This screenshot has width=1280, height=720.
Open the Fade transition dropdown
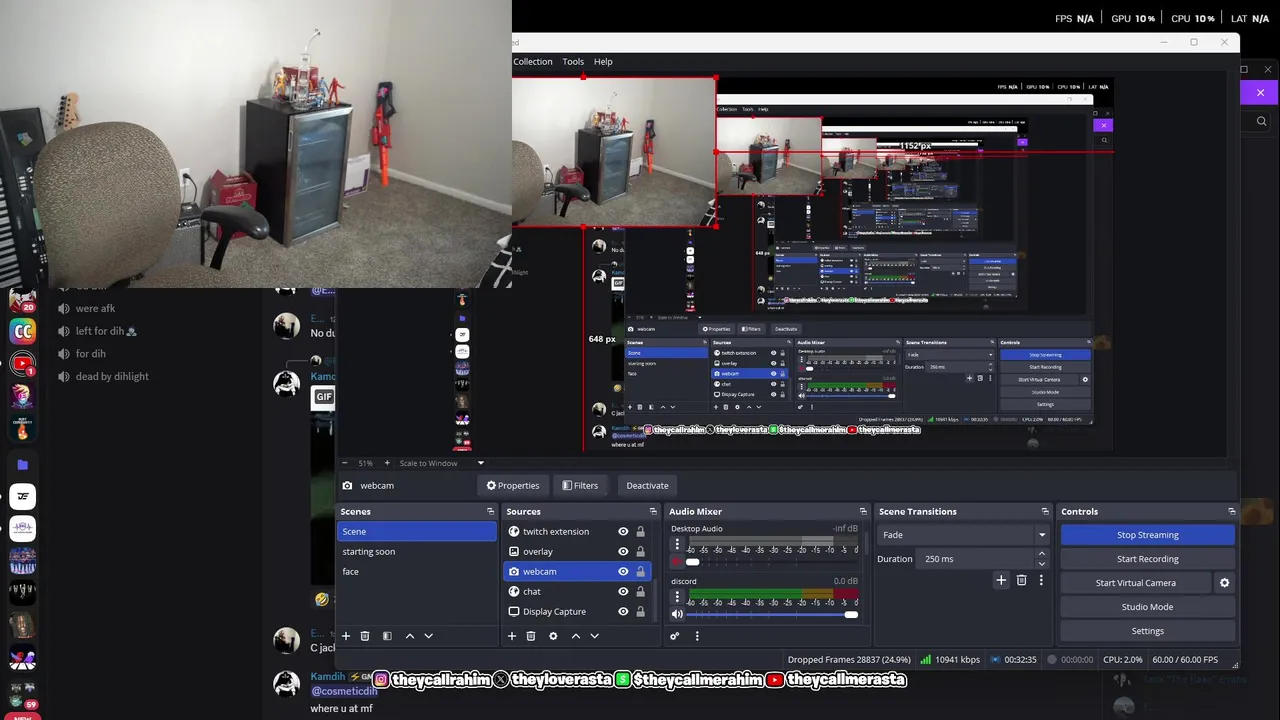1041,535
